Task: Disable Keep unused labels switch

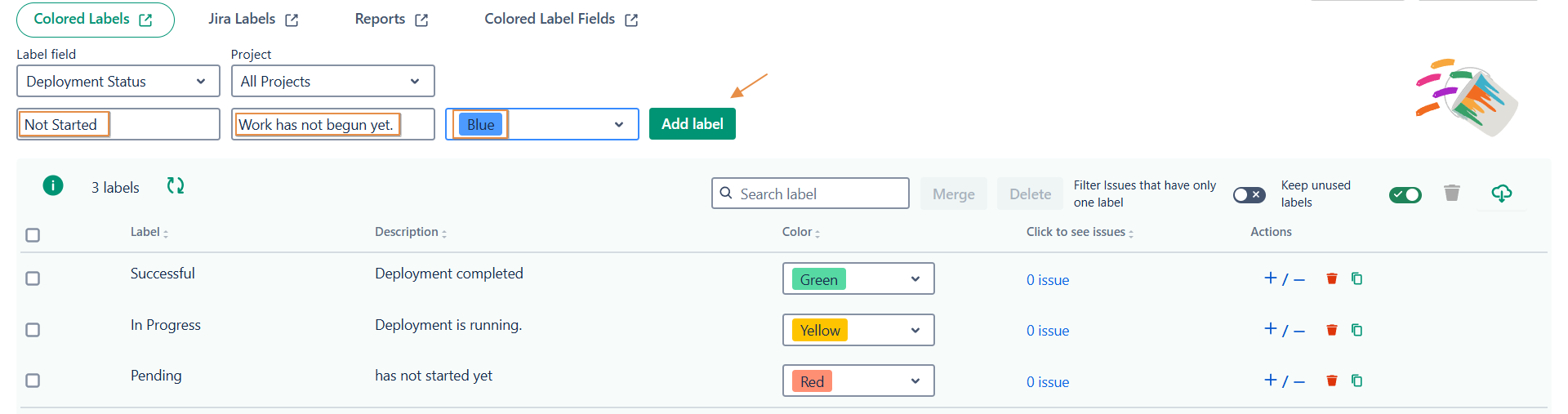Action: [x=1405, y=194]
